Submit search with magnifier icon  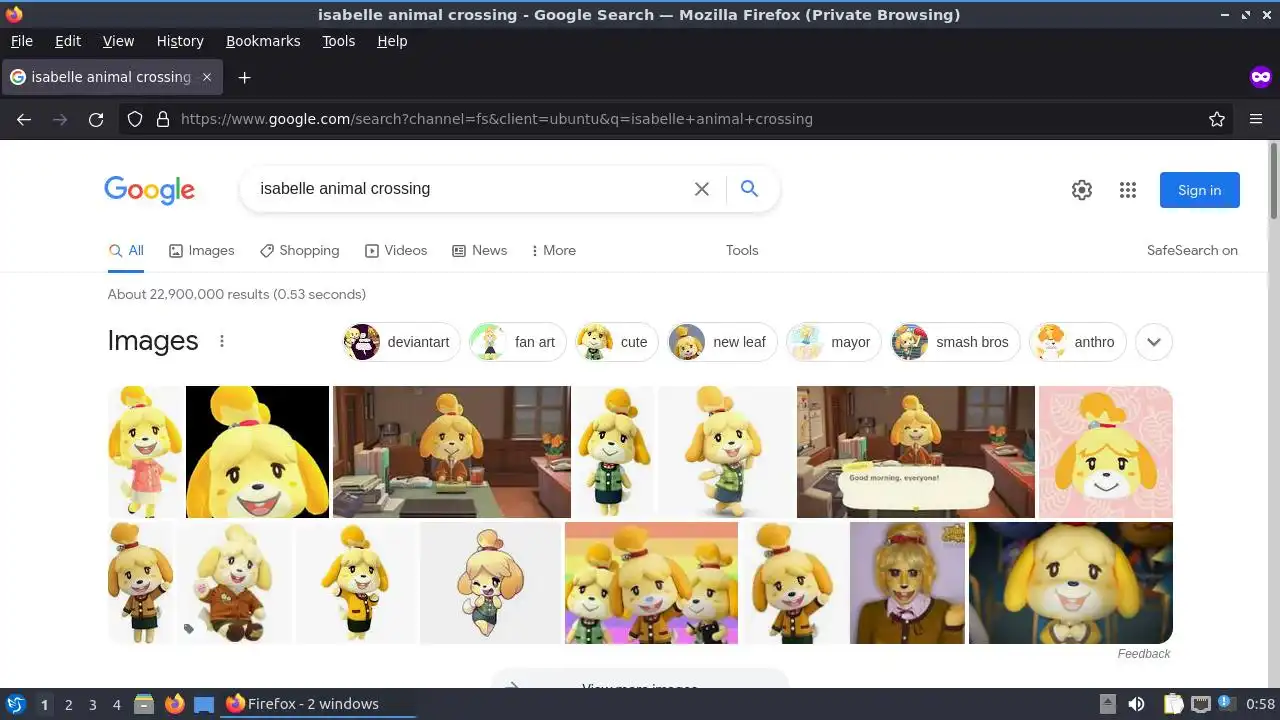pos(749,188)
